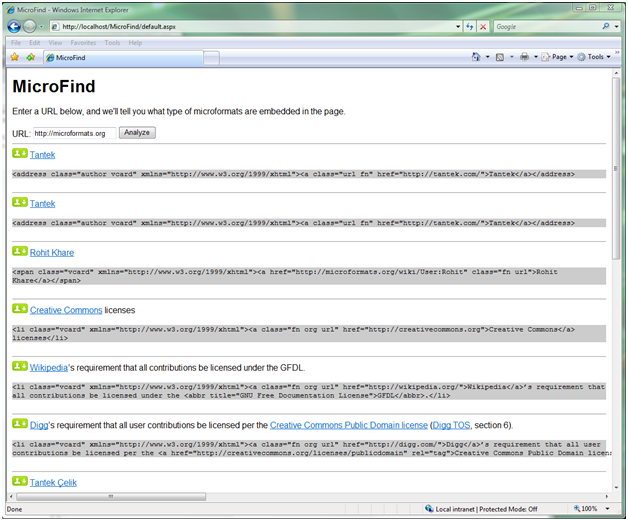Click the horizontal scrollbar left arrow
628x521 pixels.
[11, 497]
